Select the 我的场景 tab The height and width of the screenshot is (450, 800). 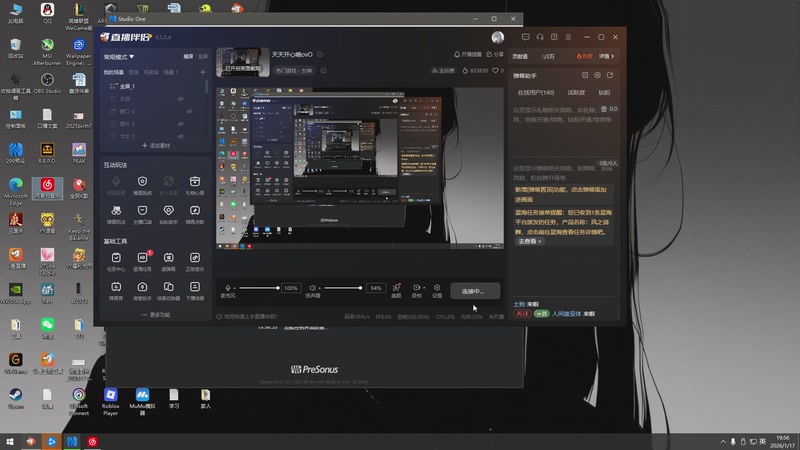point(114,72)
